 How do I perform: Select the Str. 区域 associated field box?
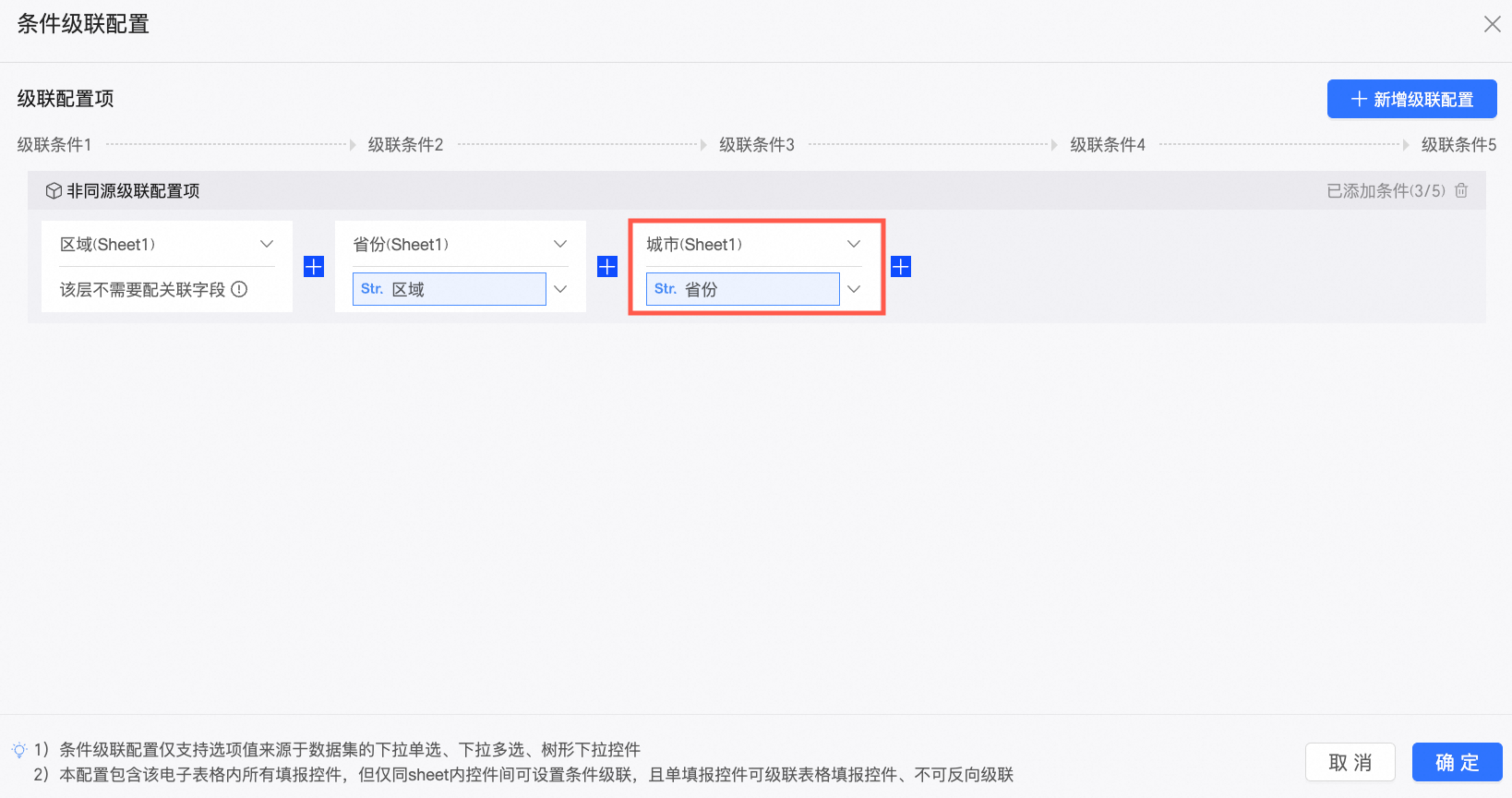450,289
